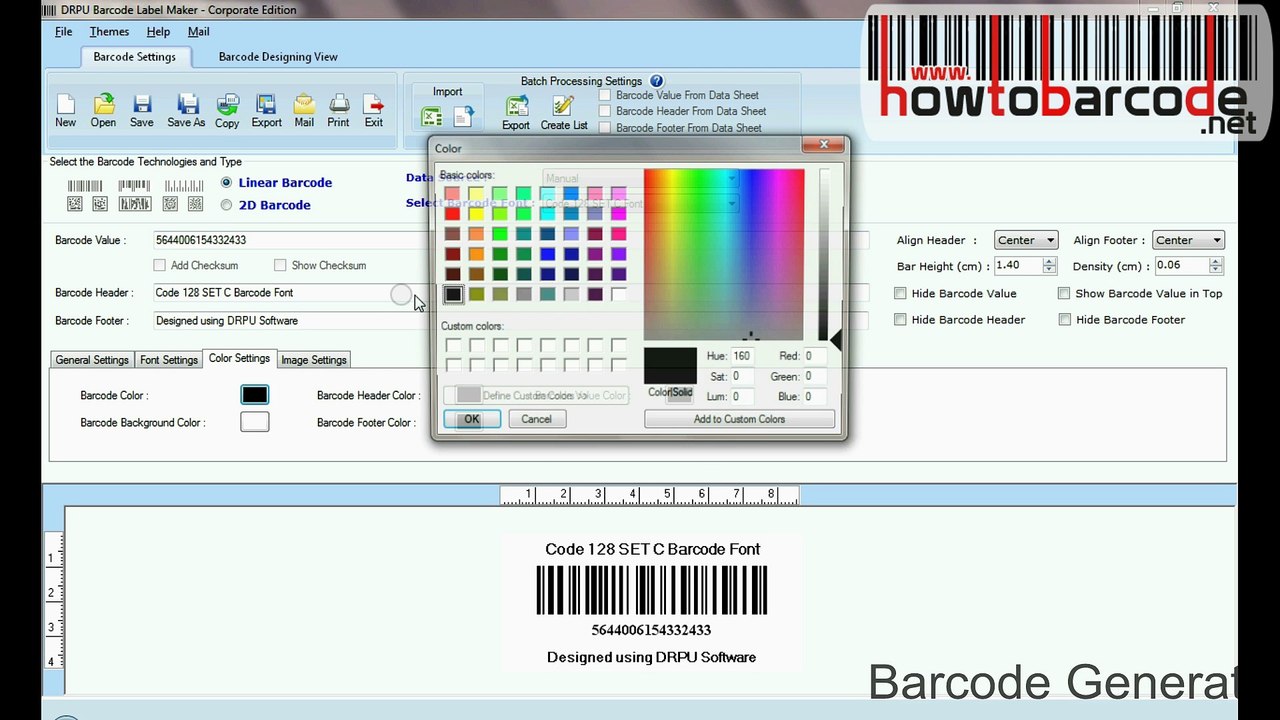Switch to the Barcode Settings tab
Image resolution: width=1280 pixels, height=720 pixels.
pyautogui.click(x=134, y=57)
